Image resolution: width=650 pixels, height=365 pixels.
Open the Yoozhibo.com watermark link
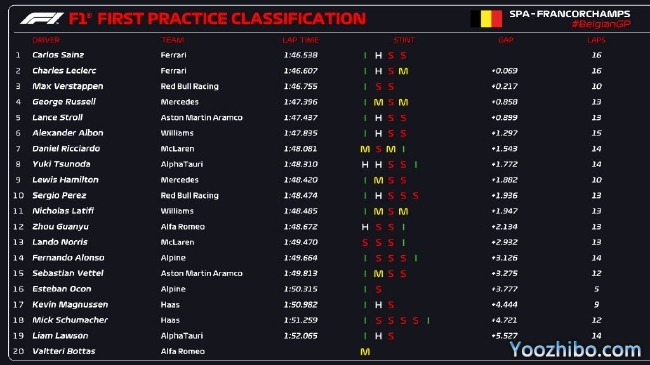point(575,350)
